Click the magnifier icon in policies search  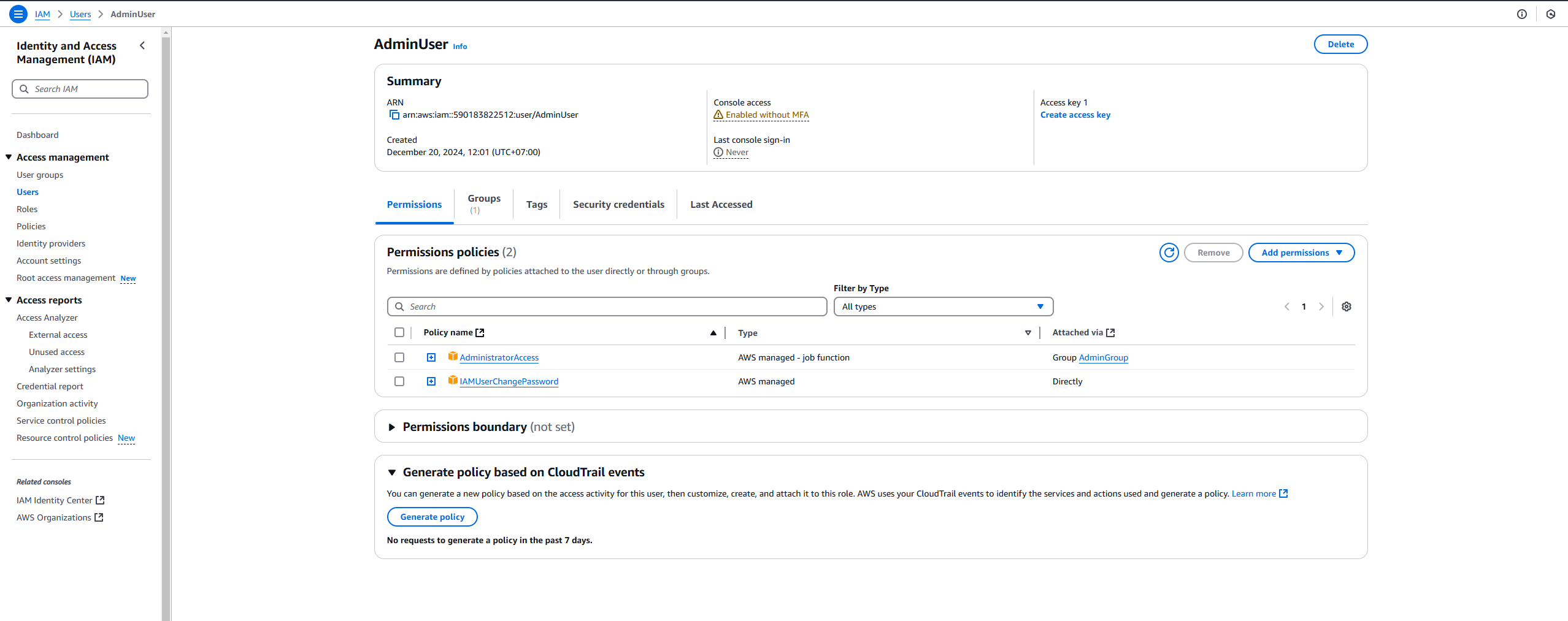click(399, 307)
